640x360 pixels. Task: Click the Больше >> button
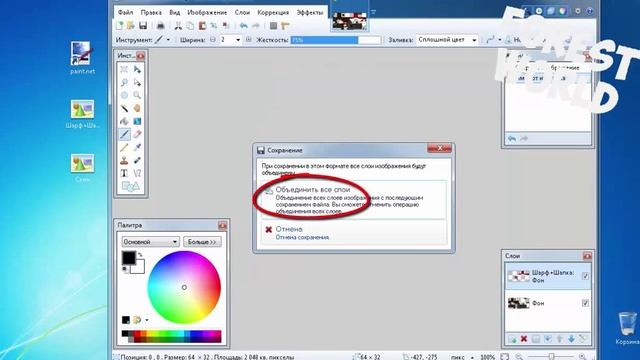coord(202,242)
